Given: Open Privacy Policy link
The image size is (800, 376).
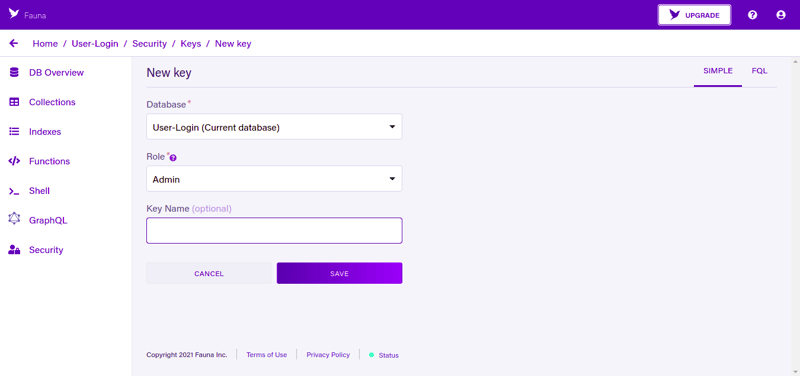Looking at the screenshot, I should click(328, 355).
